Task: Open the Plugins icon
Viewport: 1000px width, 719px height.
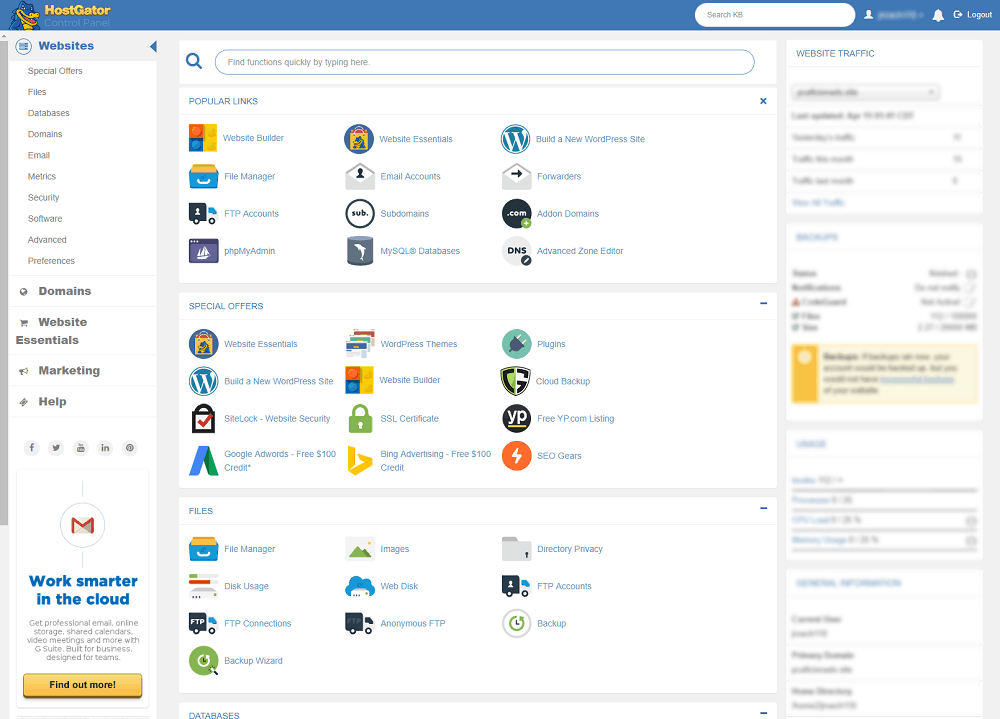Action: [x=517, y=344]
